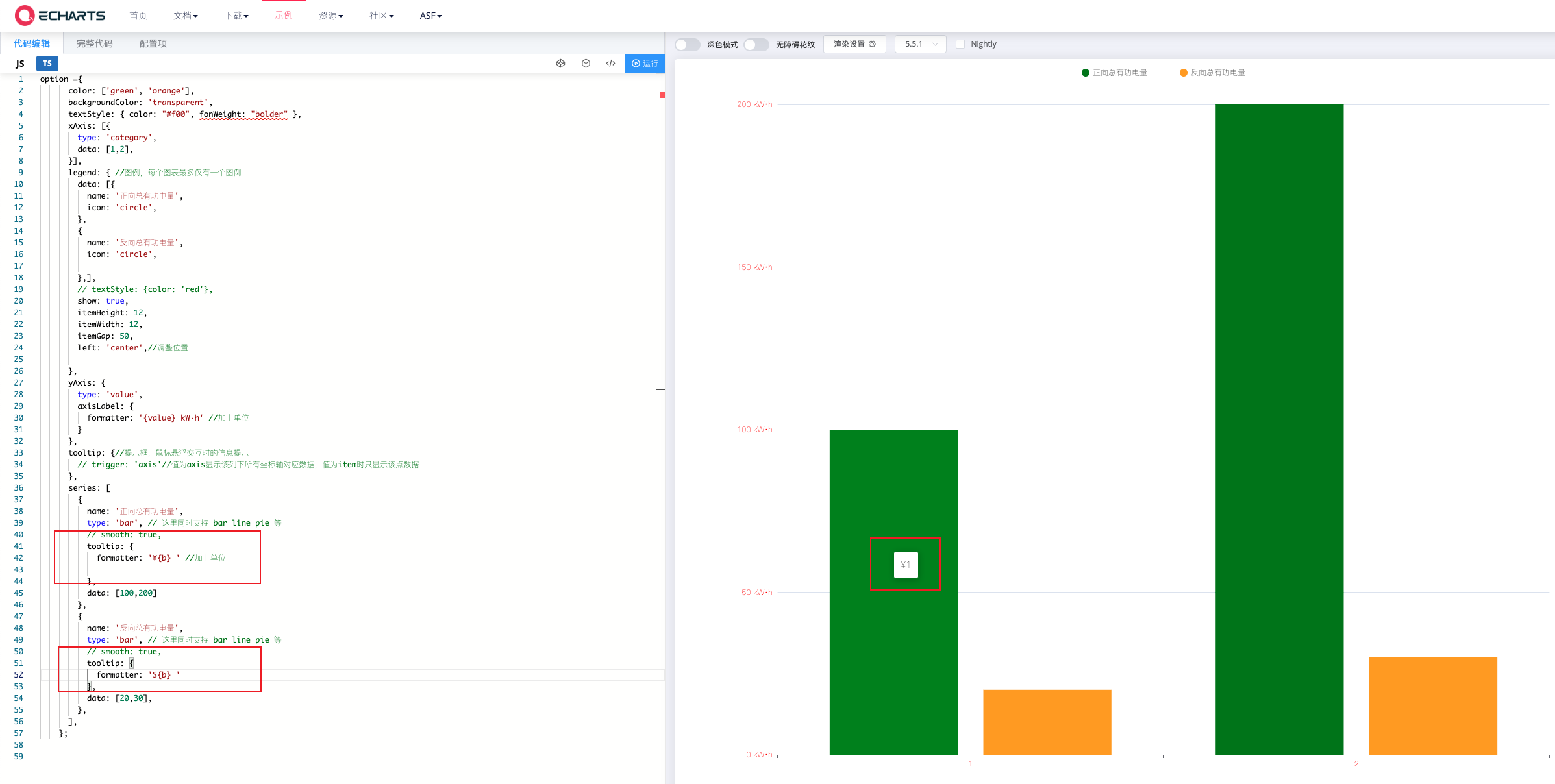This screenshot has height=784, width=1555.
Task: Open 渲染设置 render settings
Action: pos(854,44)
